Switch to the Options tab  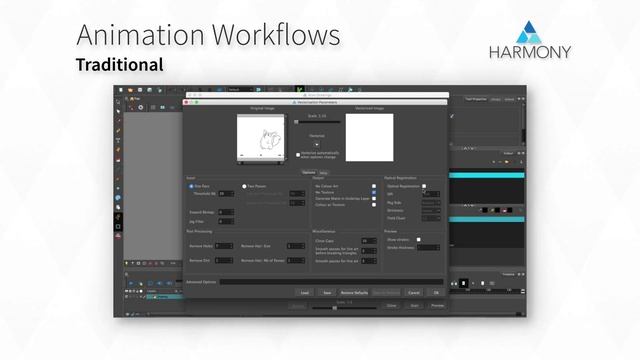tap(309, 173)
